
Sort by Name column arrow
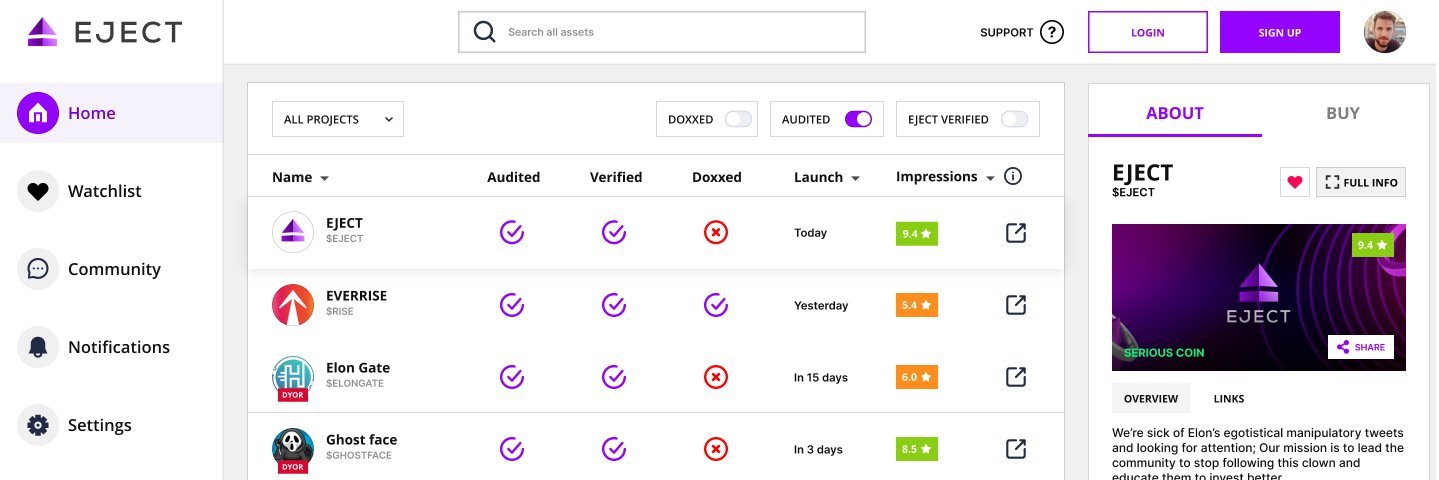324,178
